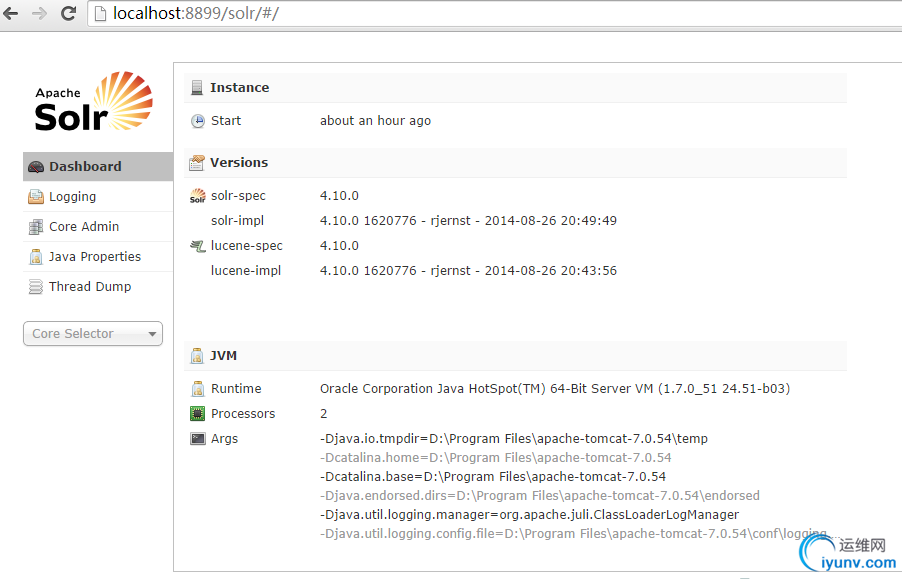Click the Core Selector dropdown arrow
902x579 pixels.
tap(152, 334)
